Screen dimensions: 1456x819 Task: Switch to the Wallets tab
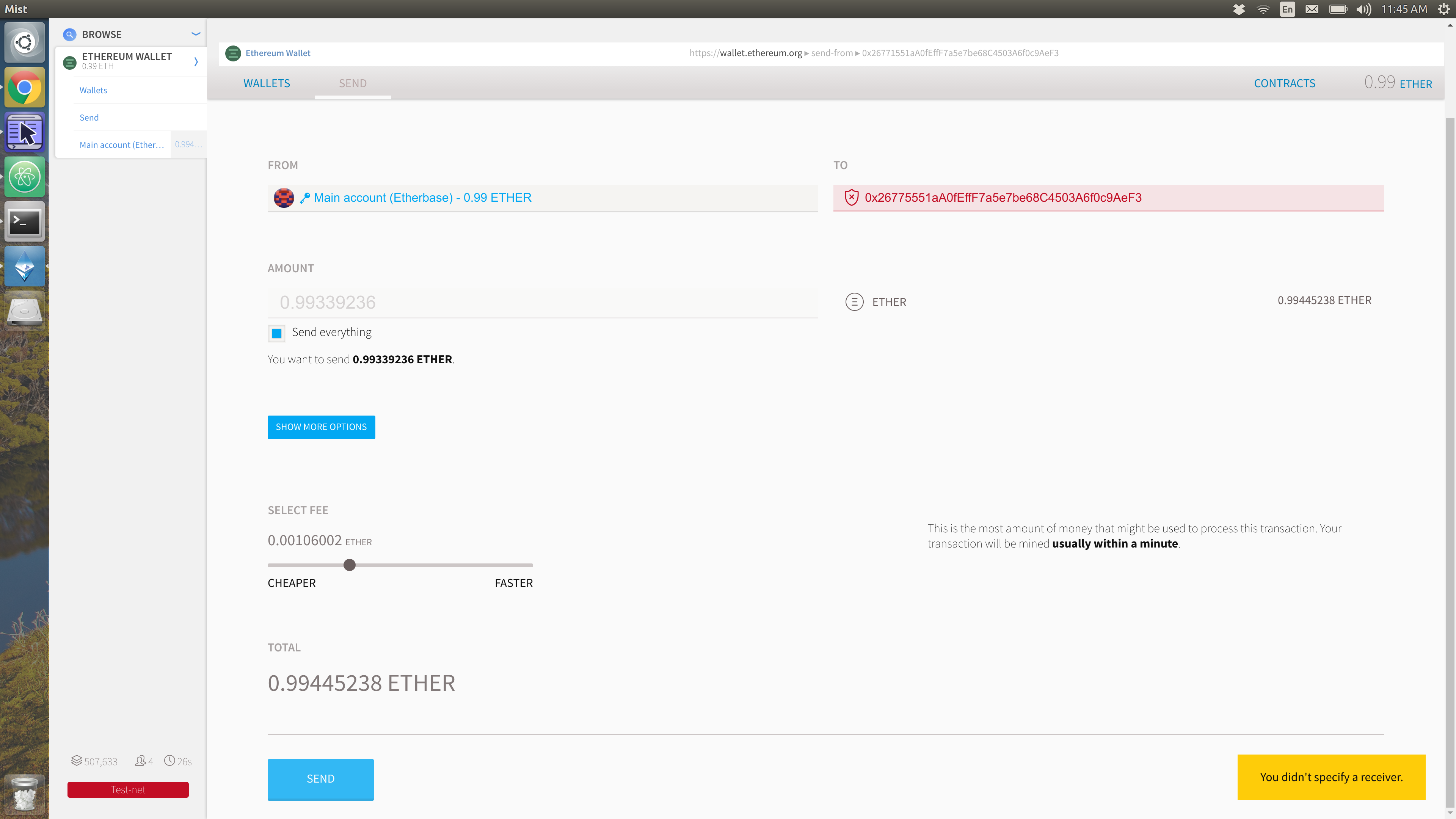266,83
